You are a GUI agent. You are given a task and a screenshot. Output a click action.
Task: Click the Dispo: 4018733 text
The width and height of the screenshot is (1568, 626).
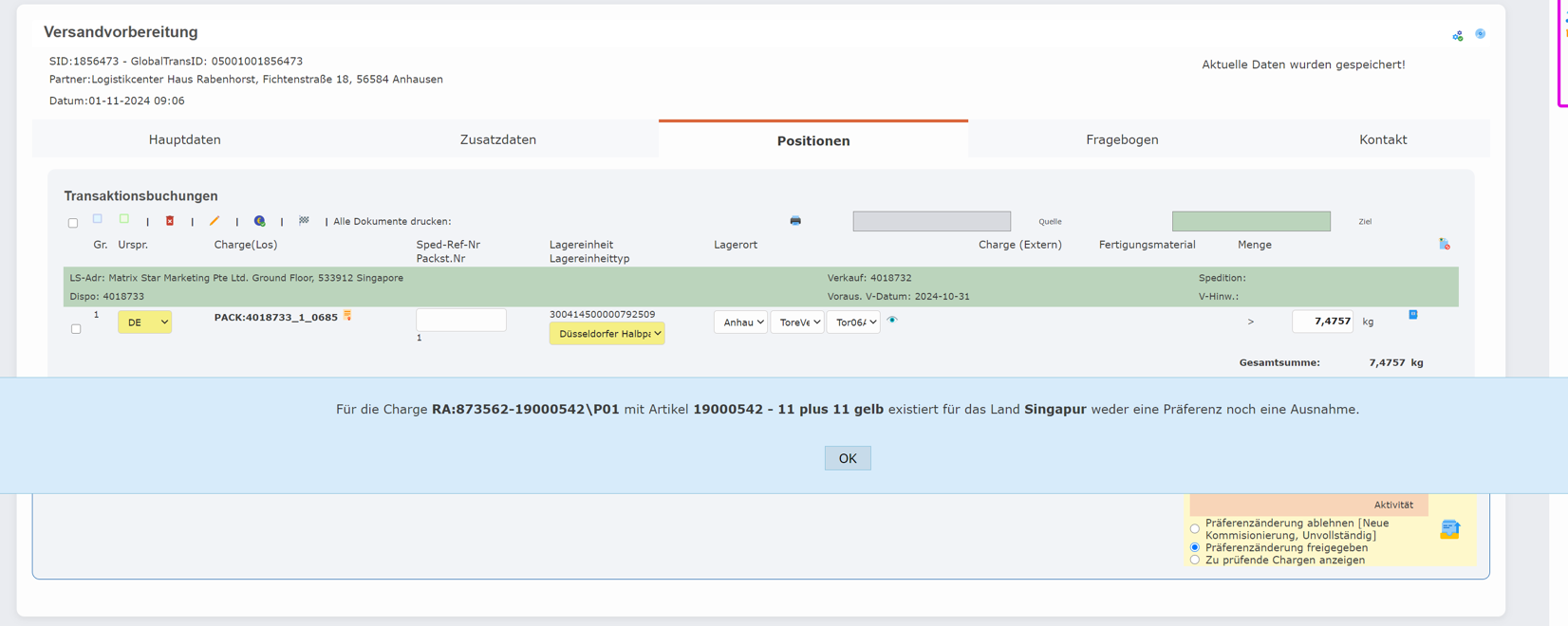click(107, 296)
